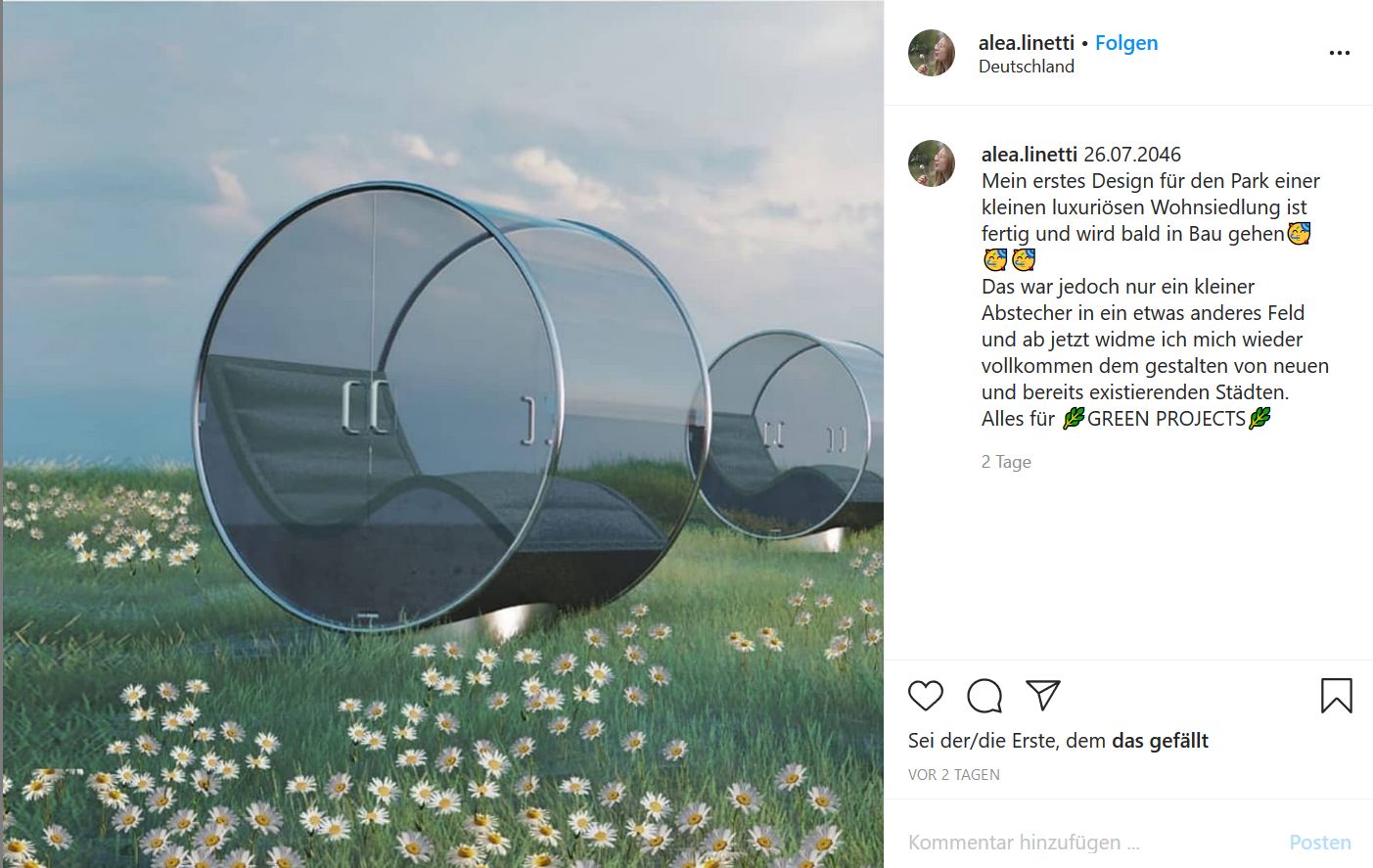This screenshot has height=868, width=1373.
Task: Click the speech bubble comment icon
Action: (x=984, y=696)
